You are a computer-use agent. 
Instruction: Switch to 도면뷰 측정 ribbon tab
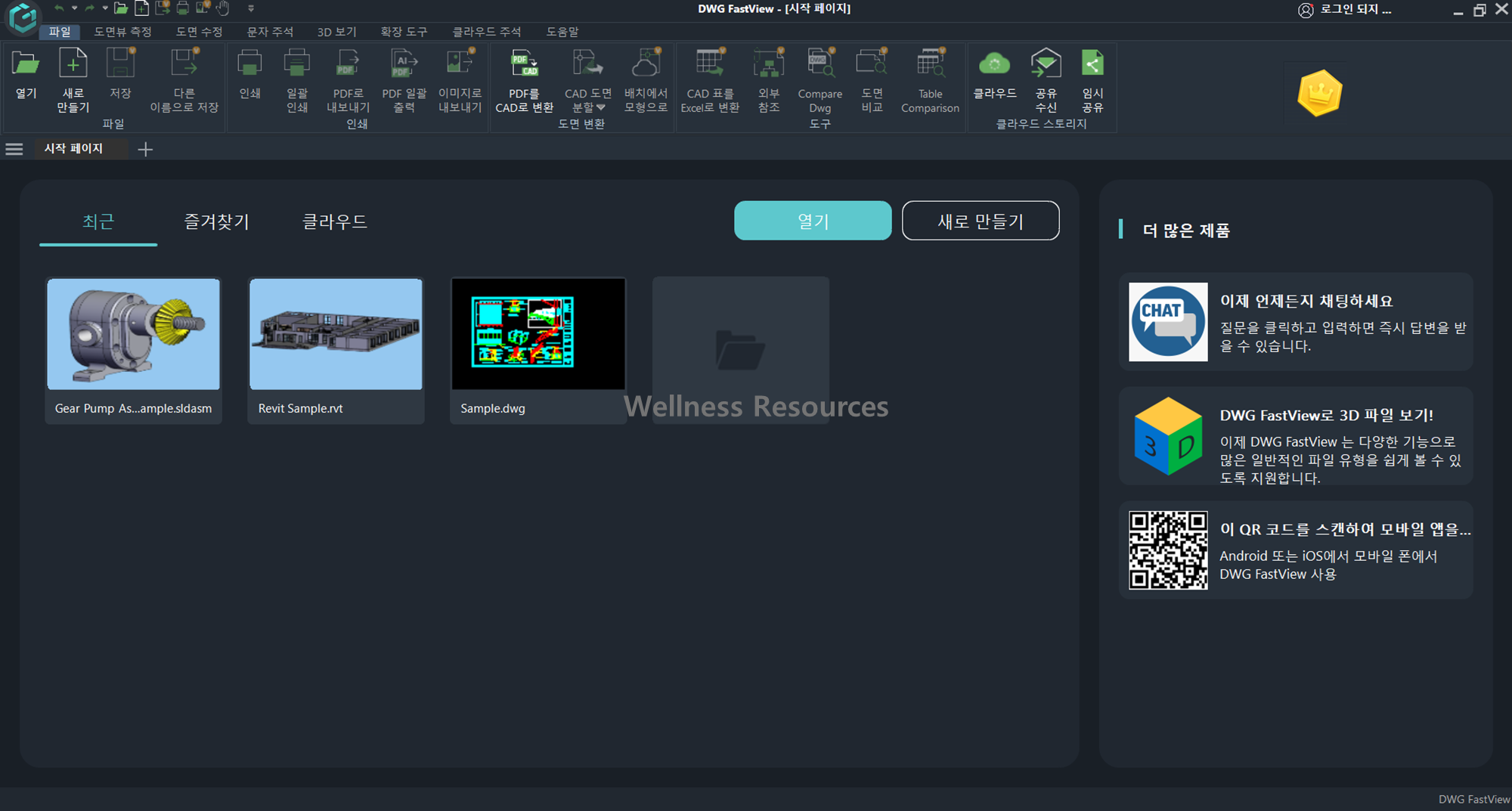click(x=122, y=32)
